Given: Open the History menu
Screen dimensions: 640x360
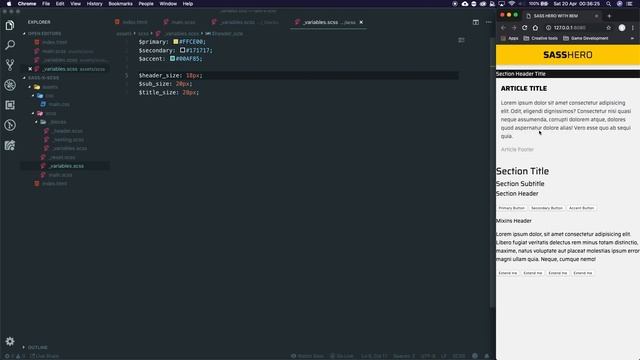Looking at the screenshot, I should [94, 4].
